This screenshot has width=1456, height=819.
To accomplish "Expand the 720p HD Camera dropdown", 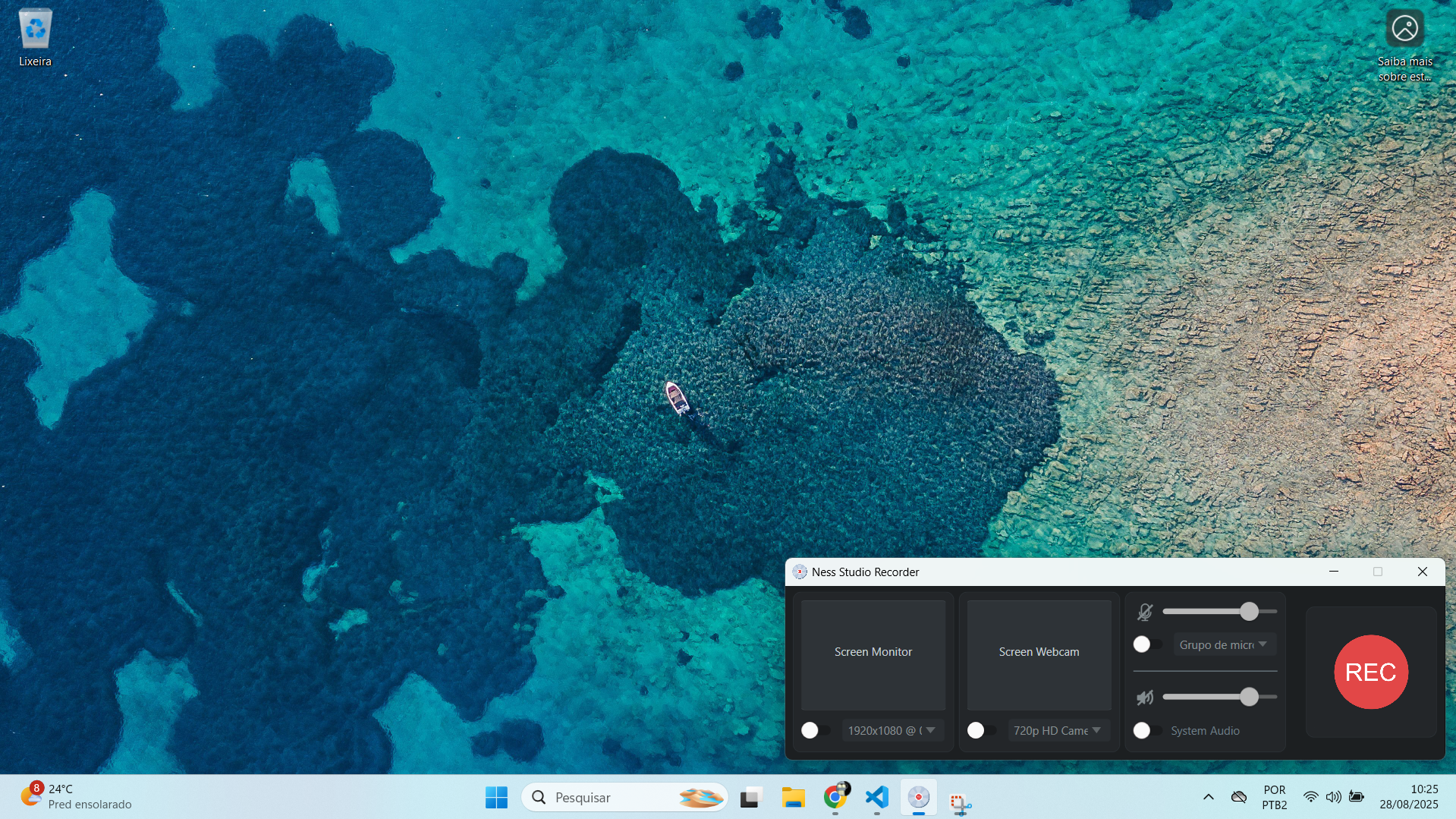I will point(1058,730).
